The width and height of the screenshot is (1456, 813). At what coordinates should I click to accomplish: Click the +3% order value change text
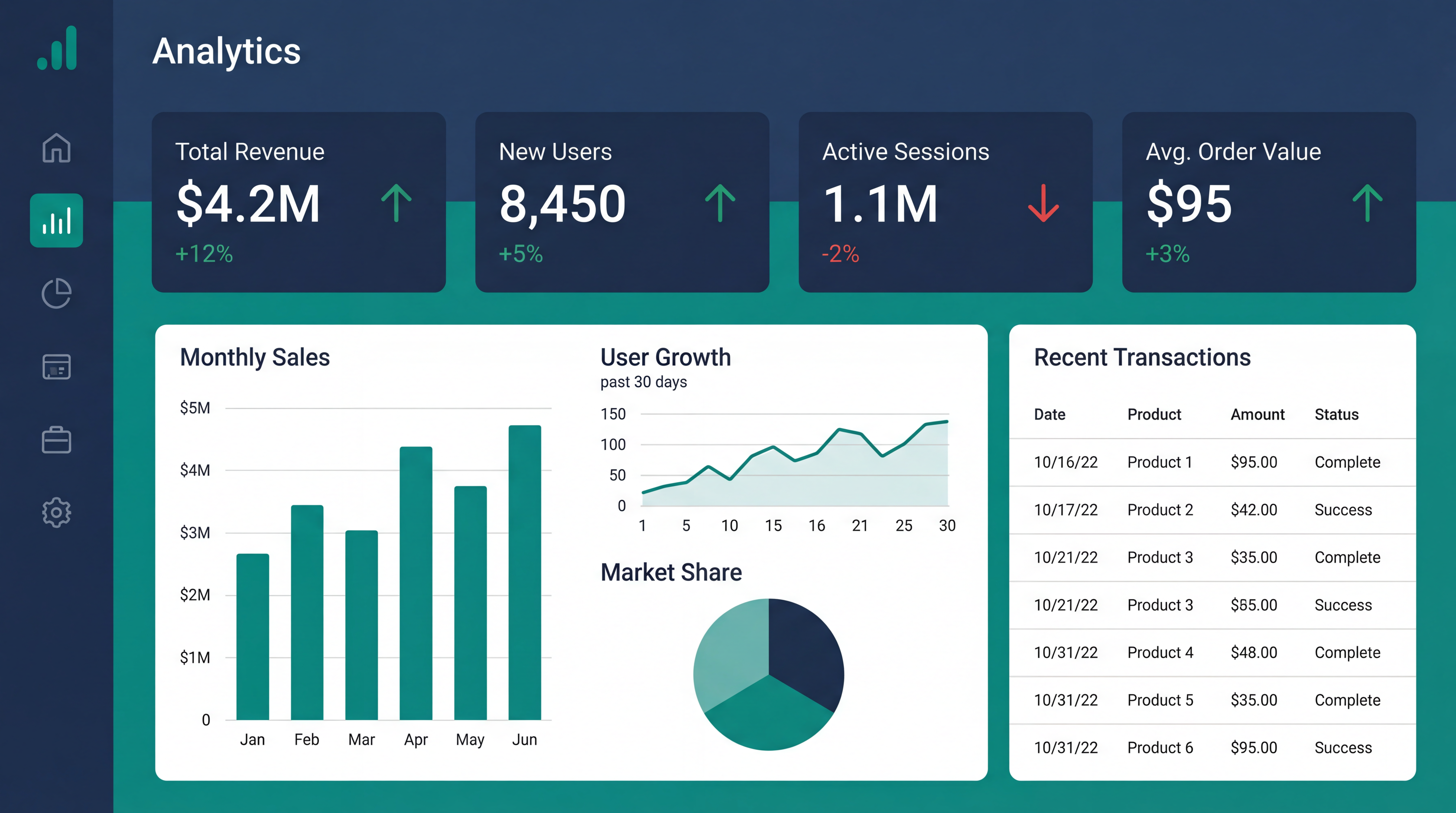[x=1168, y=254]
